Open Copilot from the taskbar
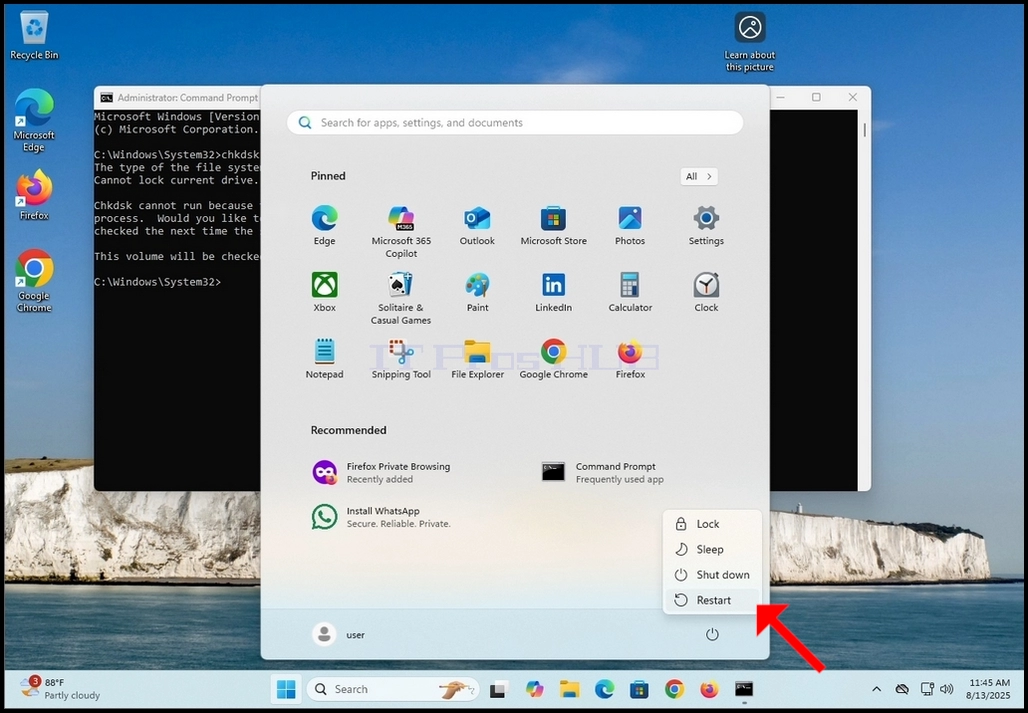 (535, 689)
